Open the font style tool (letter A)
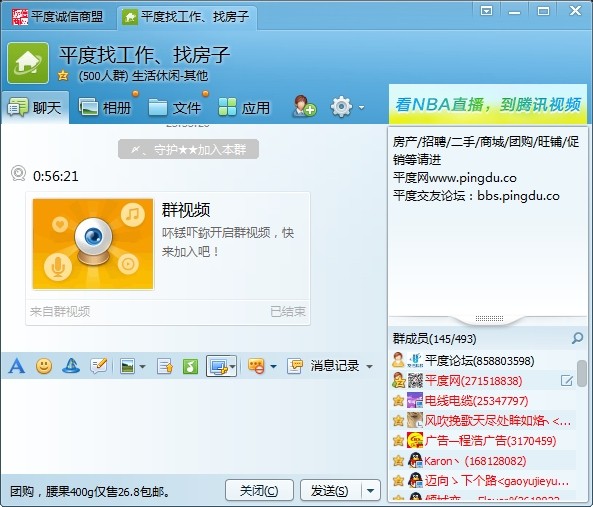593x507 pixels. [x=17, y=366]
